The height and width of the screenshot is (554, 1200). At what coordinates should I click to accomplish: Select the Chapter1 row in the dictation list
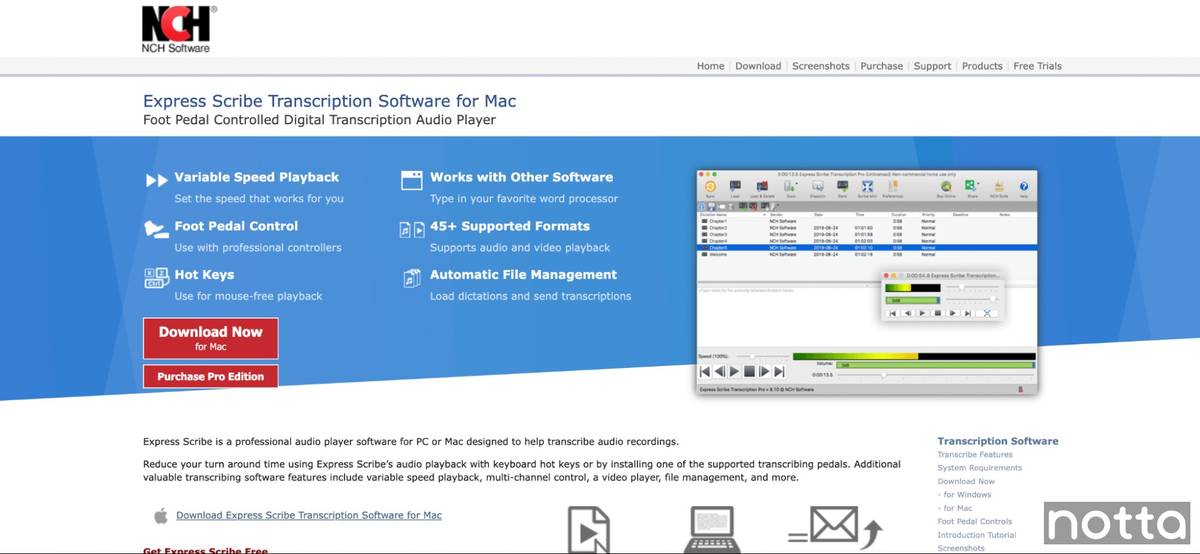pyautogui.click(x=867, y=221)
